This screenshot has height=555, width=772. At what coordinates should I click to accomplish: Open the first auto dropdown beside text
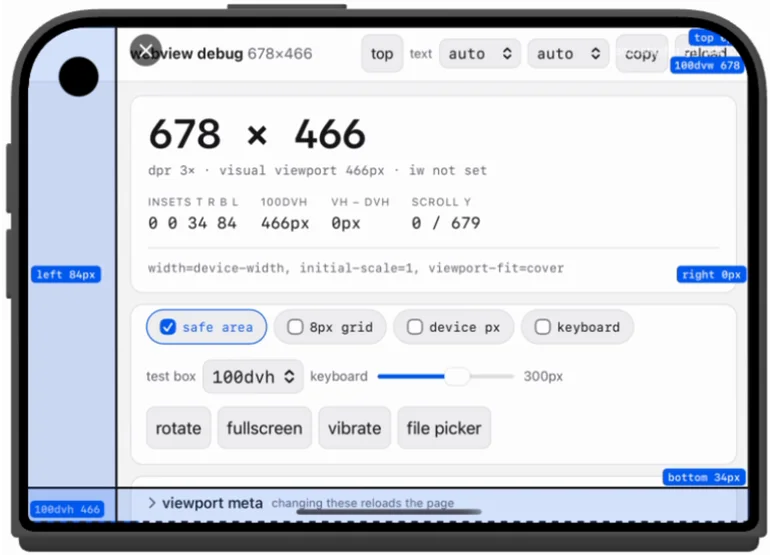tap(480, 54)
